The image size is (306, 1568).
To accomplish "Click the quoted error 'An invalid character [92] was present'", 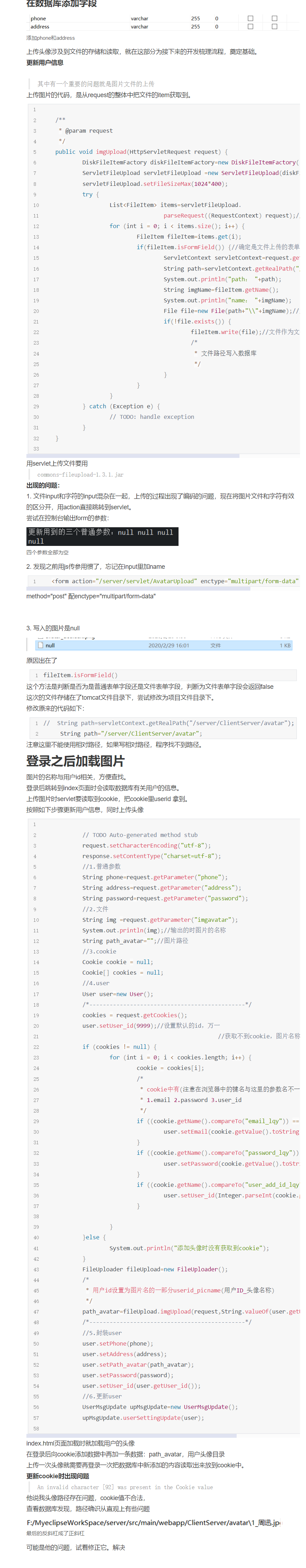I will tap(125, 1487).
